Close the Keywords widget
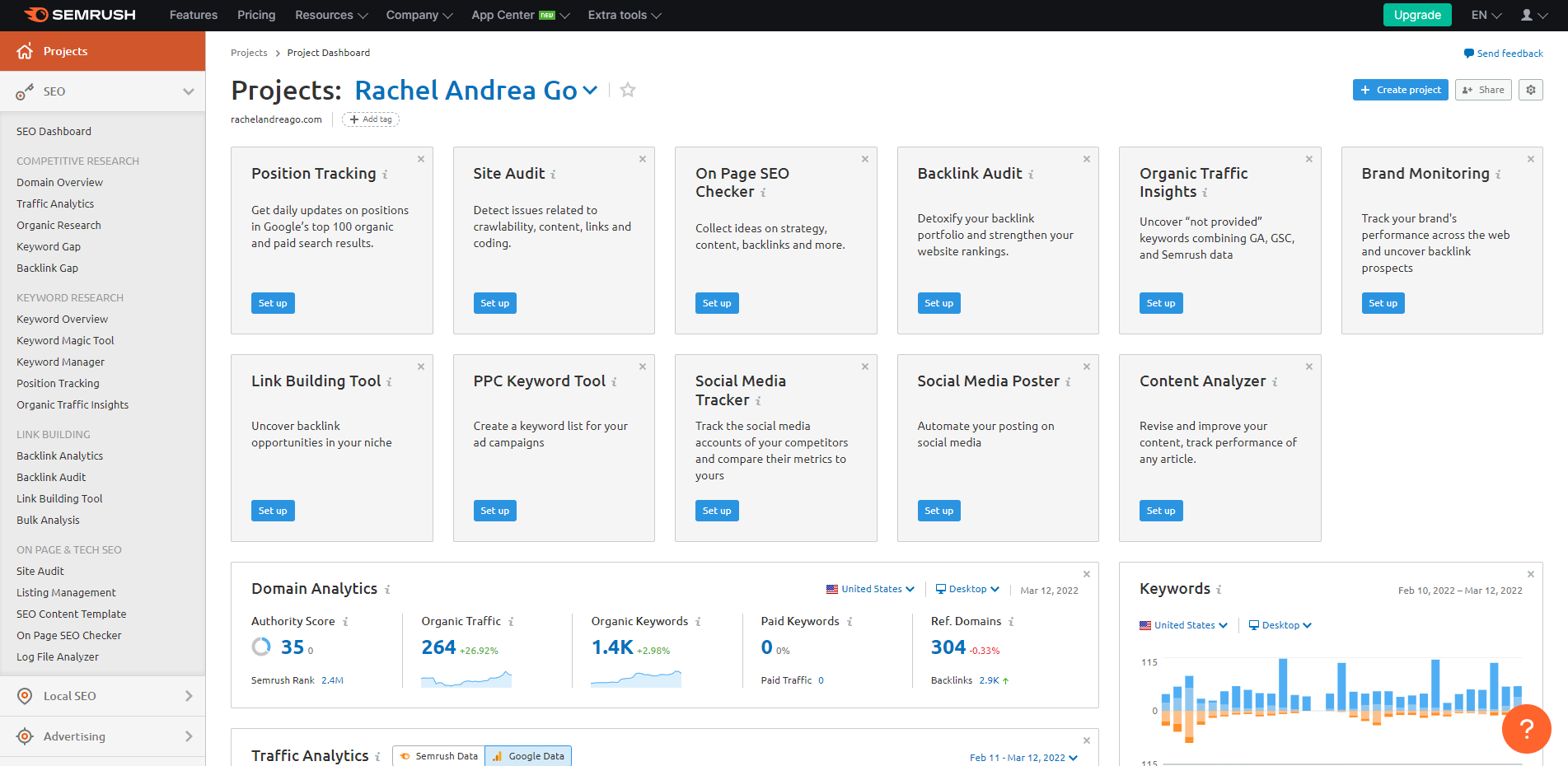The height and width of the screenshot is (766, 1568). [x=1531, y=574]
